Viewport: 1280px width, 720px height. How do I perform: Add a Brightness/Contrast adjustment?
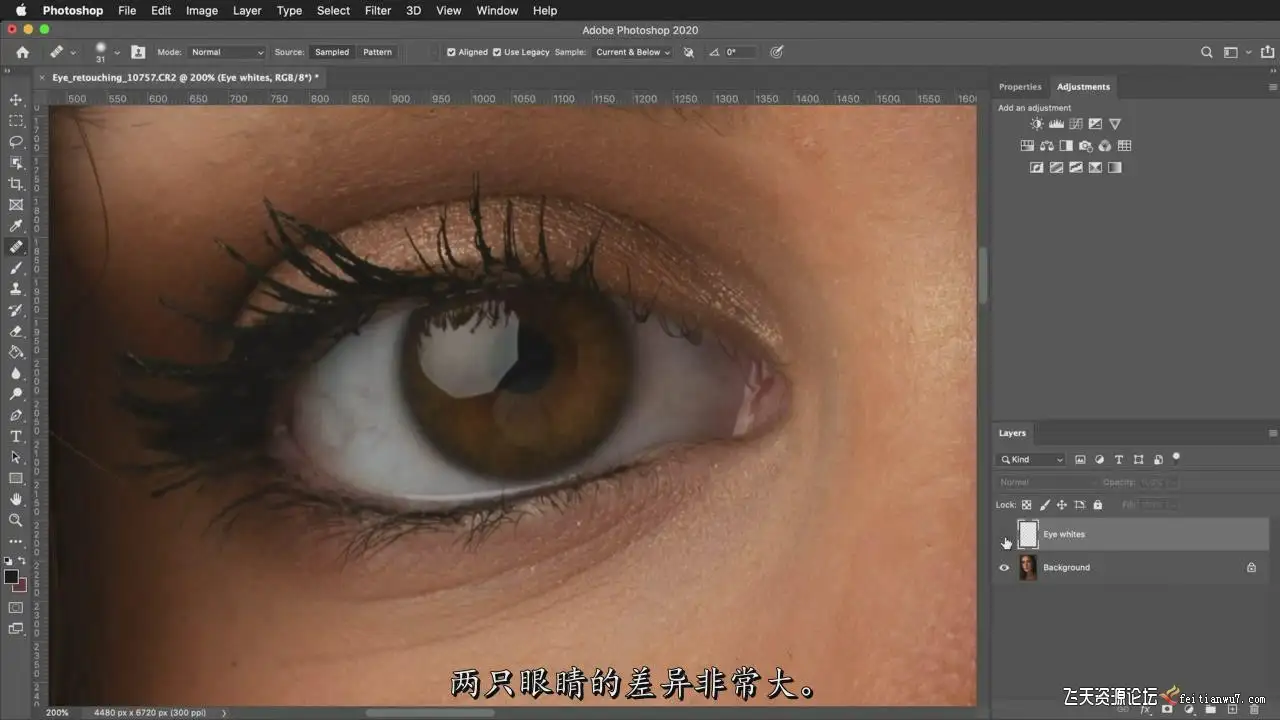click(1037, 124)
